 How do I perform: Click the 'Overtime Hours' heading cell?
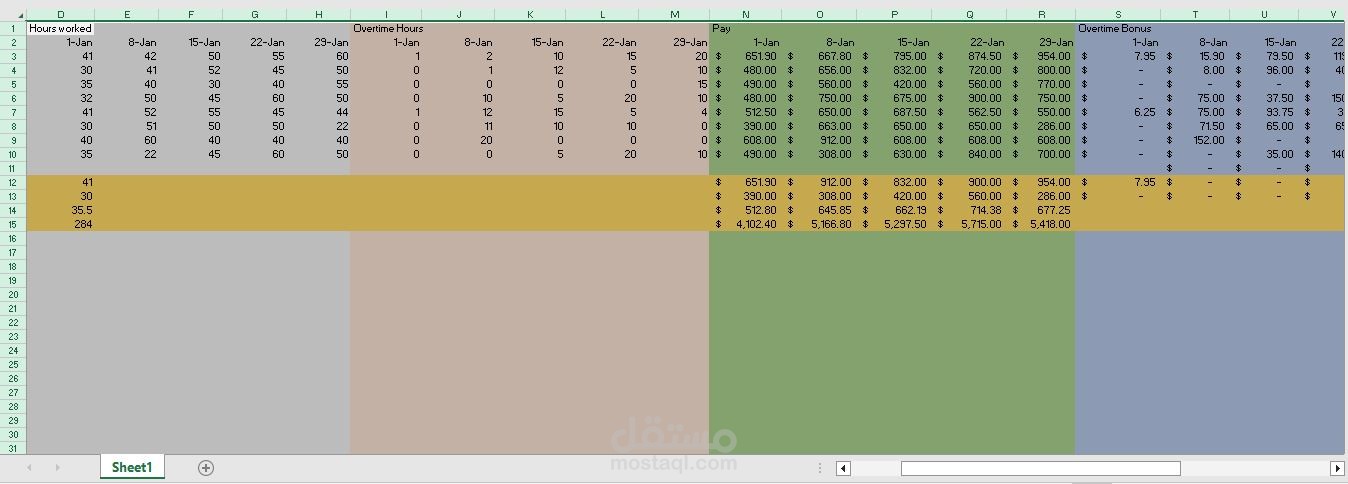click(x=387, y=28)
